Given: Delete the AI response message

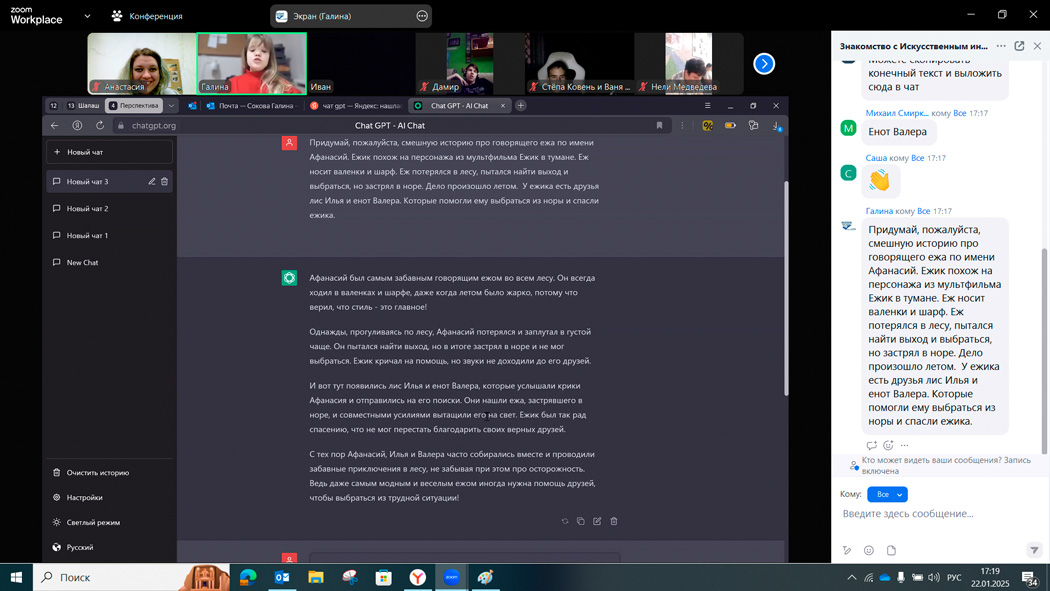Looking at the screenshot, I should click(x=613, y=521).
